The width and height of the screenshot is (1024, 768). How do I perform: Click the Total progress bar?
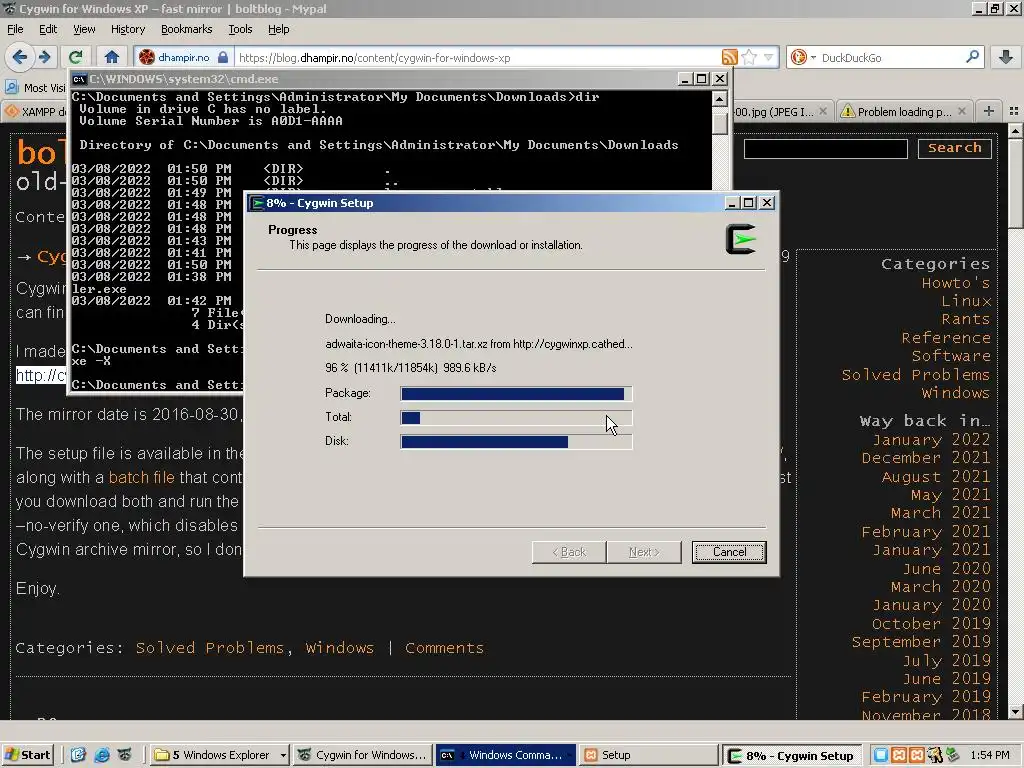(x=516, y=417)
